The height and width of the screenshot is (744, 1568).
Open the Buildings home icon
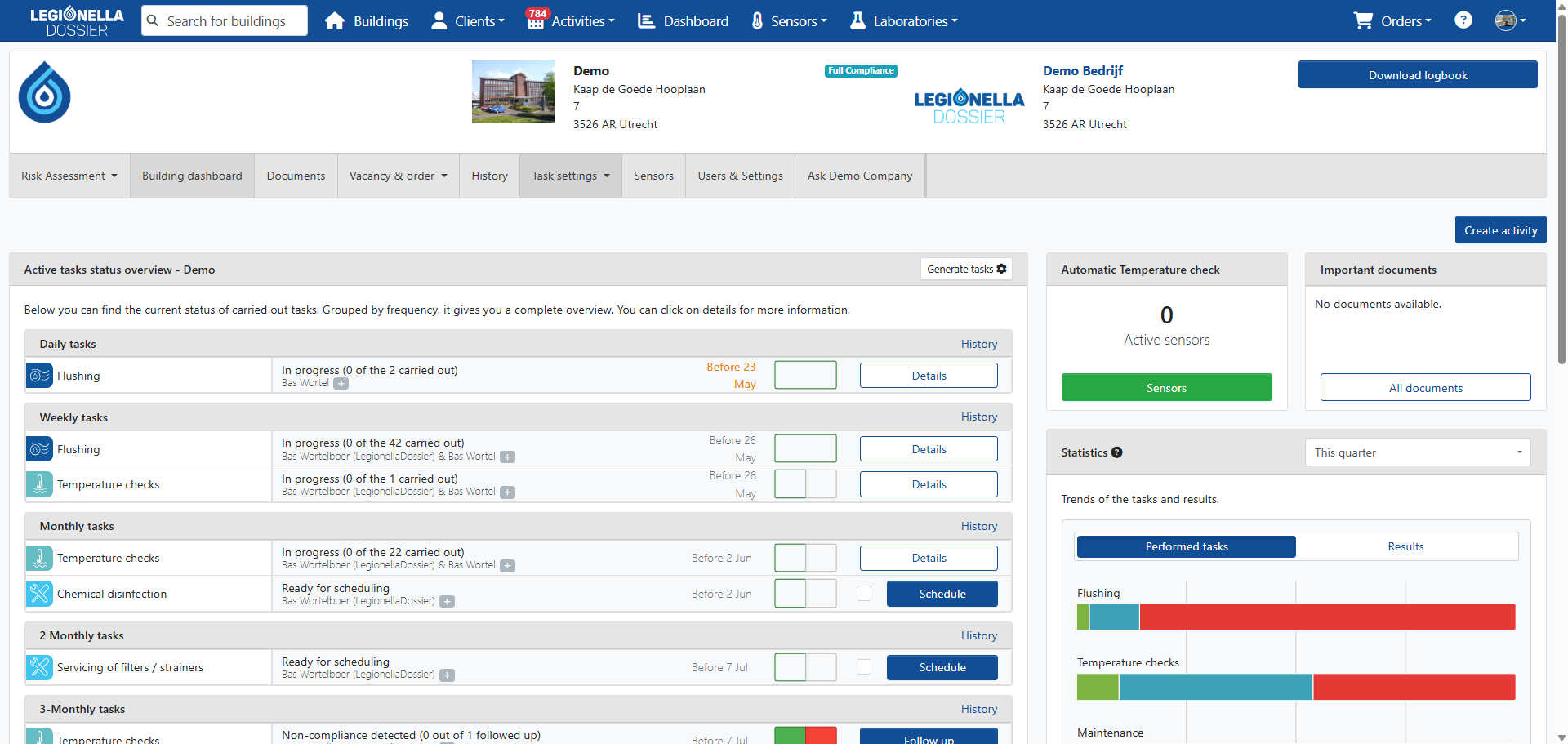[x=335, y=21]
